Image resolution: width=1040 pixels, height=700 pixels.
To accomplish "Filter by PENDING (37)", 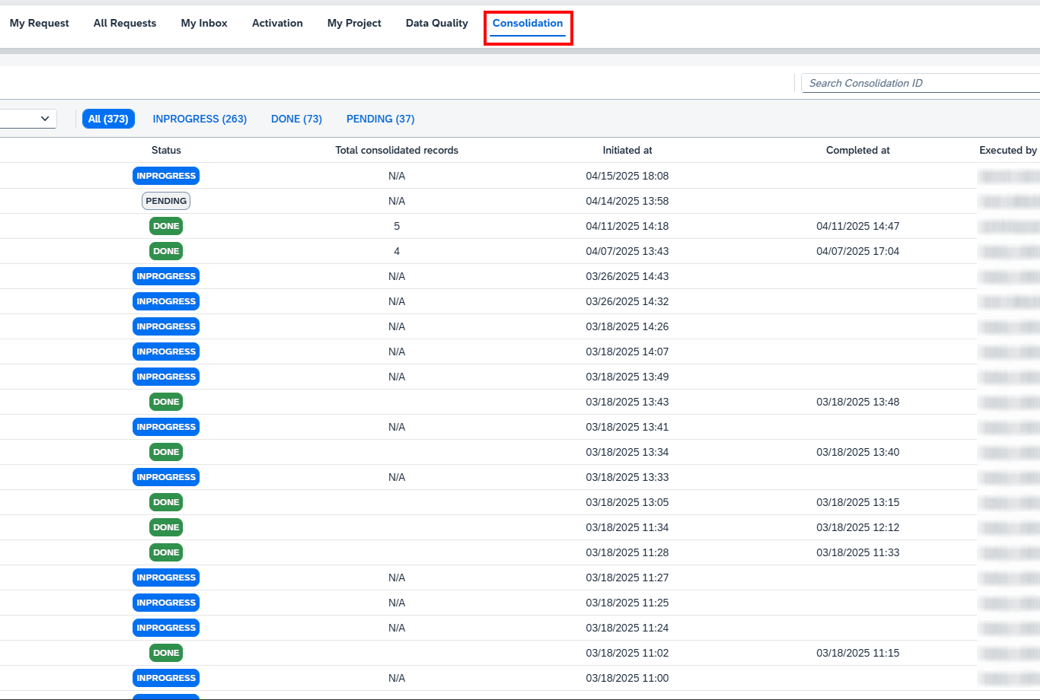I will coord(380,119).
